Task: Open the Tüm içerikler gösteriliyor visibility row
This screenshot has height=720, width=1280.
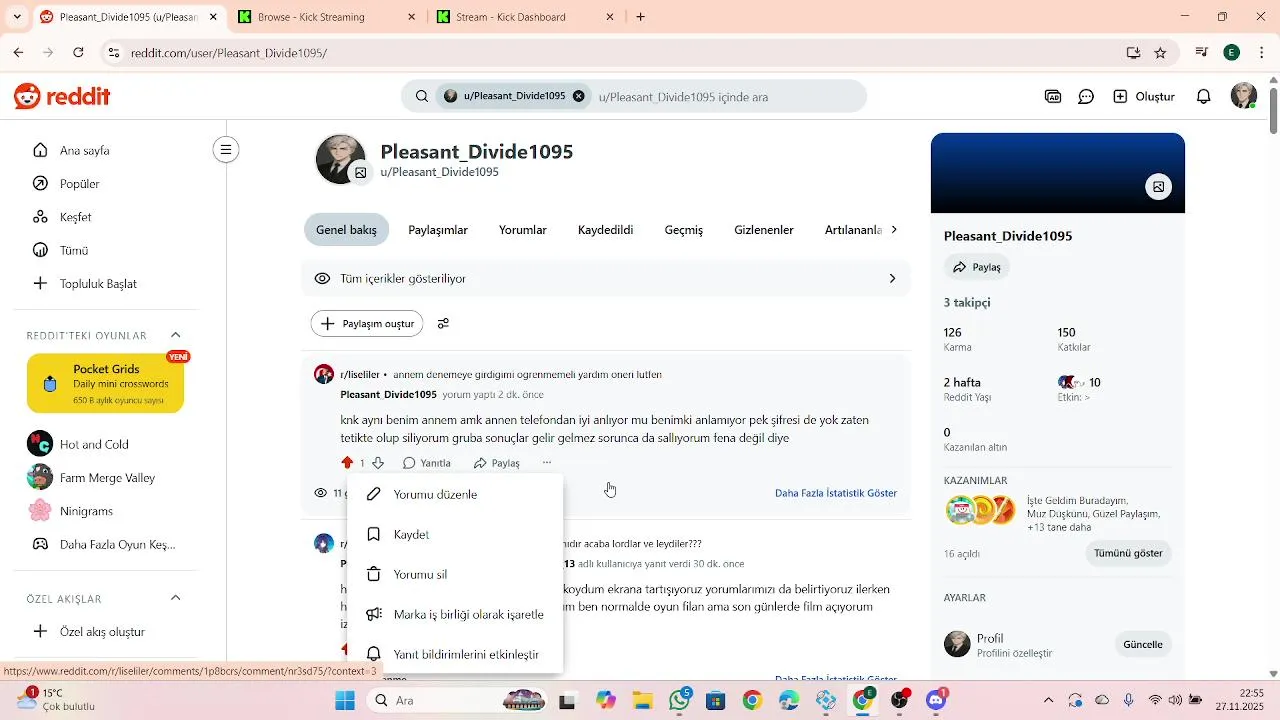Action: pos(606,278)
